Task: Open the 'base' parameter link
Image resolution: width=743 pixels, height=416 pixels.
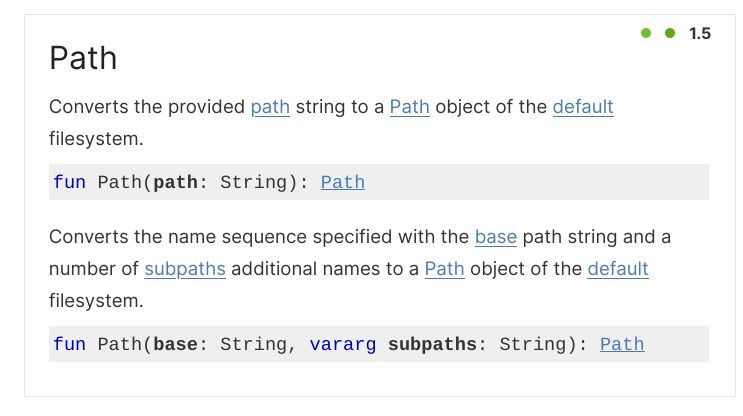Action: [496, 237]
